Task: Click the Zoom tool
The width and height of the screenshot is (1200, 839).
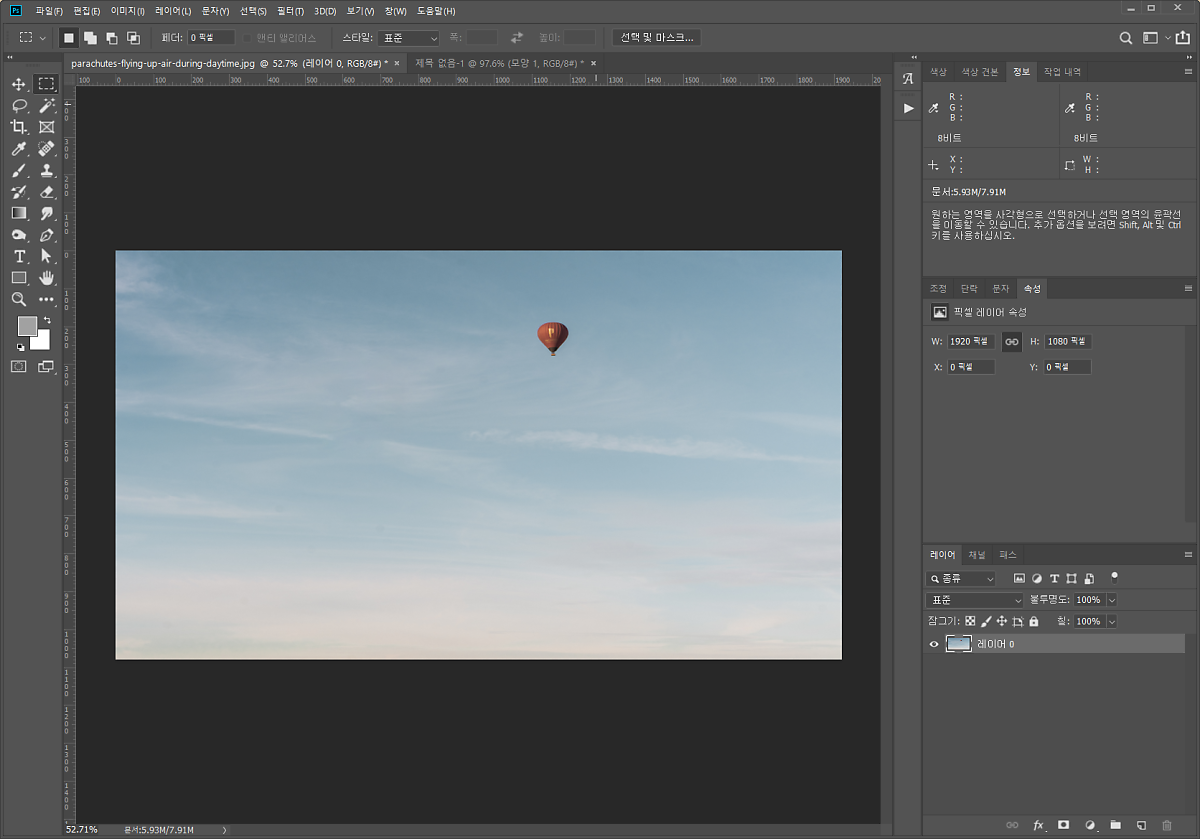Action: click(x=19, y=299)
